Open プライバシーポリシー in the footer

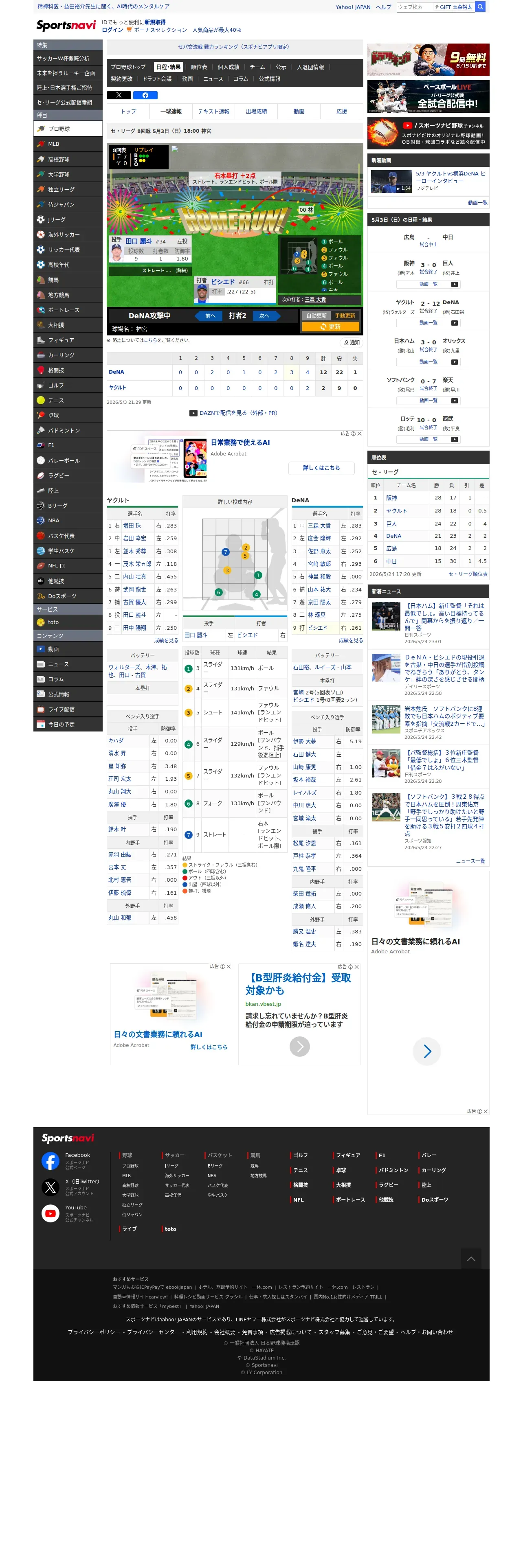coord(94,1332)
